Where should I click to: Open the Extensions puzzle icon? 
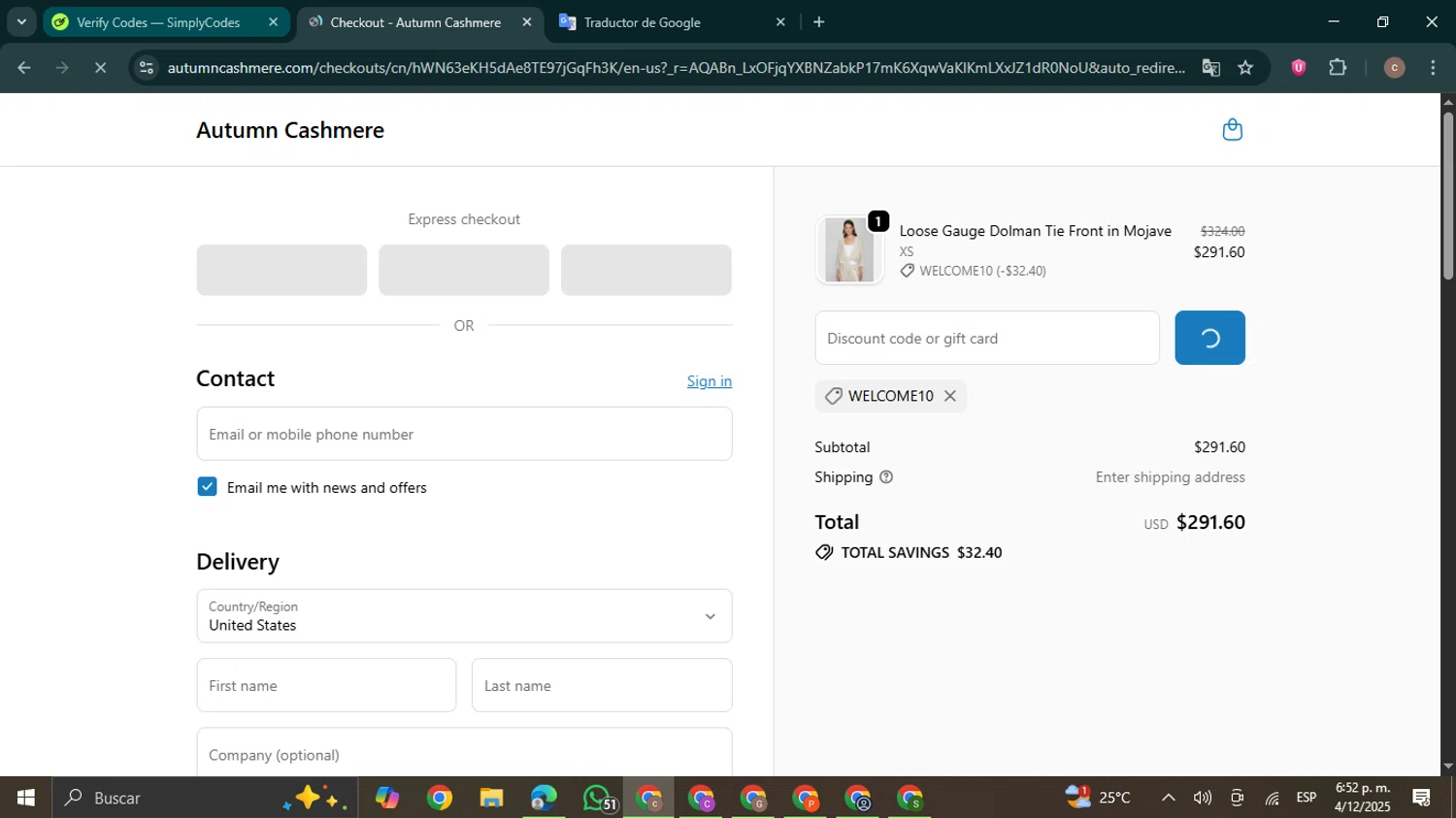click(x=1338, y=68)
